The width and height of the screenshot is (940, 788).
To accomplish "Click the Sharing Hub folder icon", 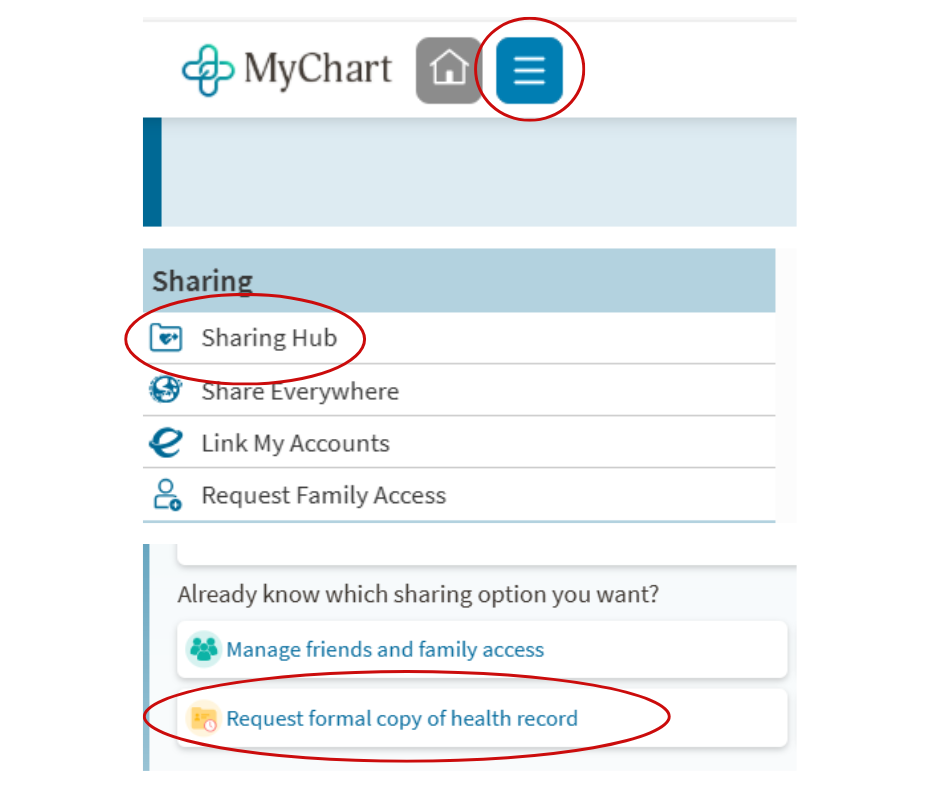I will click(x=166, y=338).
